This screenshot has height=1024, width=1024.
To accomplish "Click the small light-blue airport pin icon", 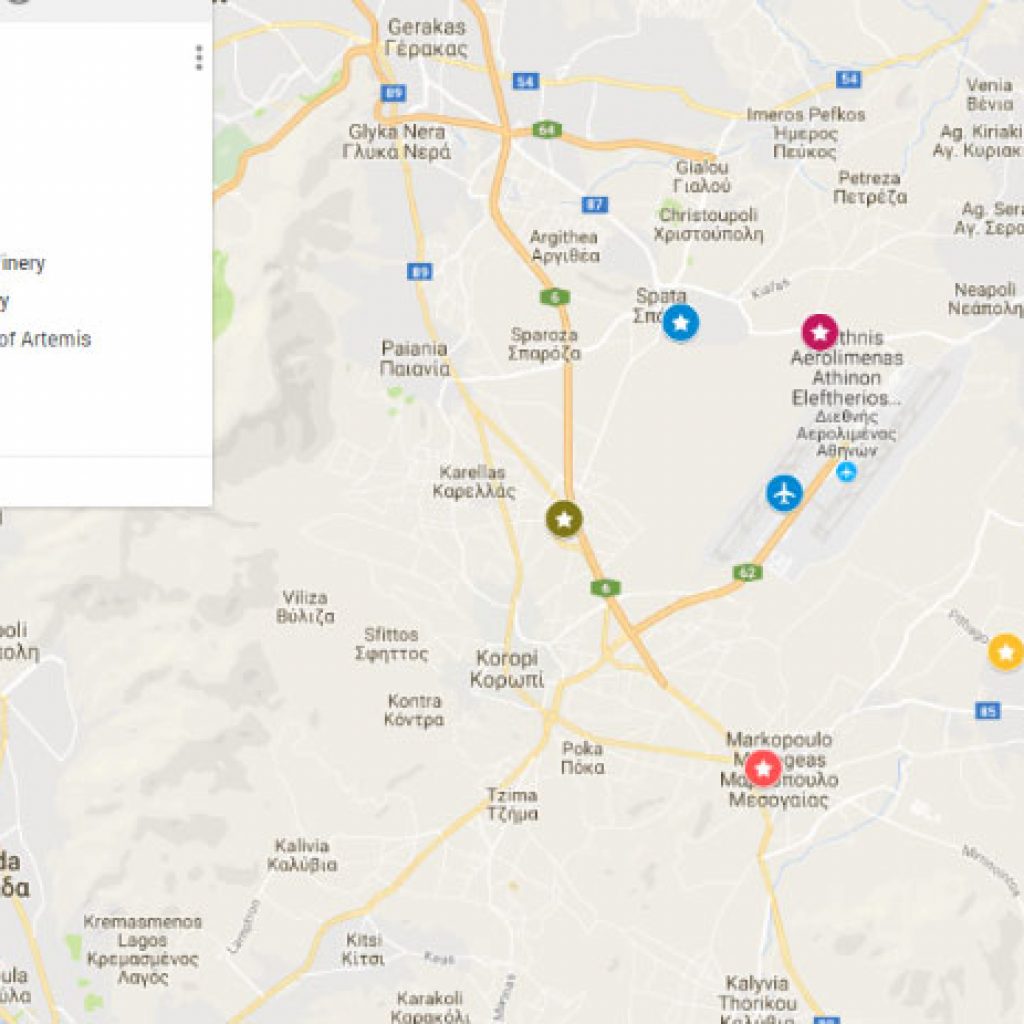I will [846, 471].
